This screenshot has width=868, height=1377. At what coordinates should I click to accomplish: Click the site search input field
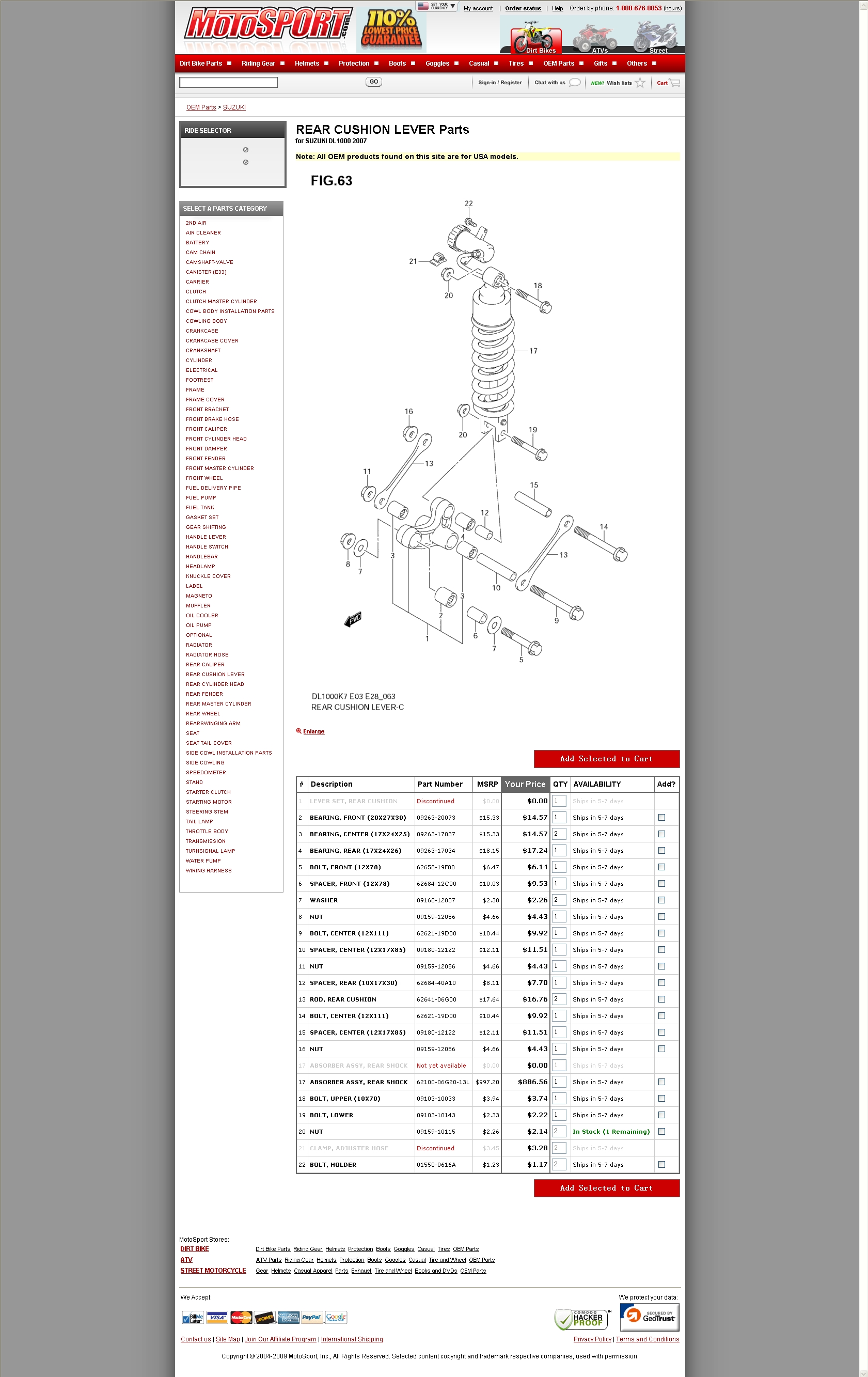(x=229, y=83)
